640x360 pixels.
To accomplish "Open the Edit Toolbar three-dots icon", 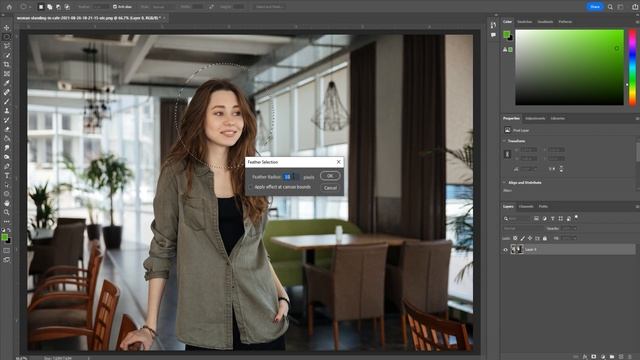I will click(7, 222).
